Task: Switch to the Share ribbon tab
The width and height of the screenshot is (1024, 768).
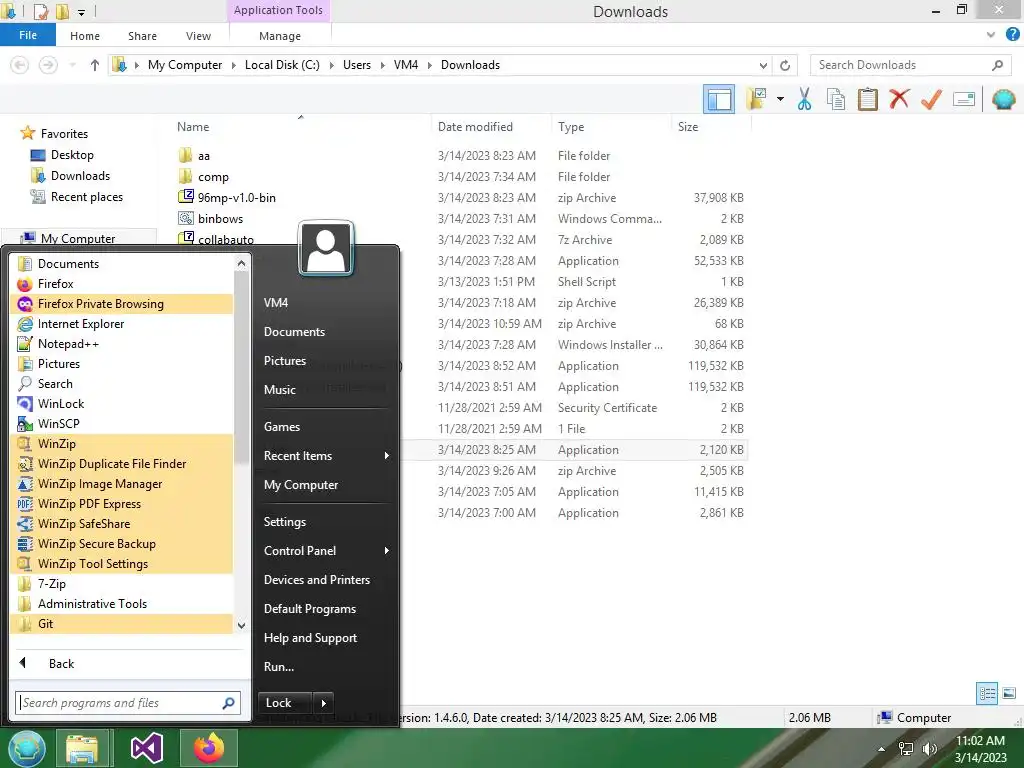Action: pyautogui.click(x=142, y=36)
